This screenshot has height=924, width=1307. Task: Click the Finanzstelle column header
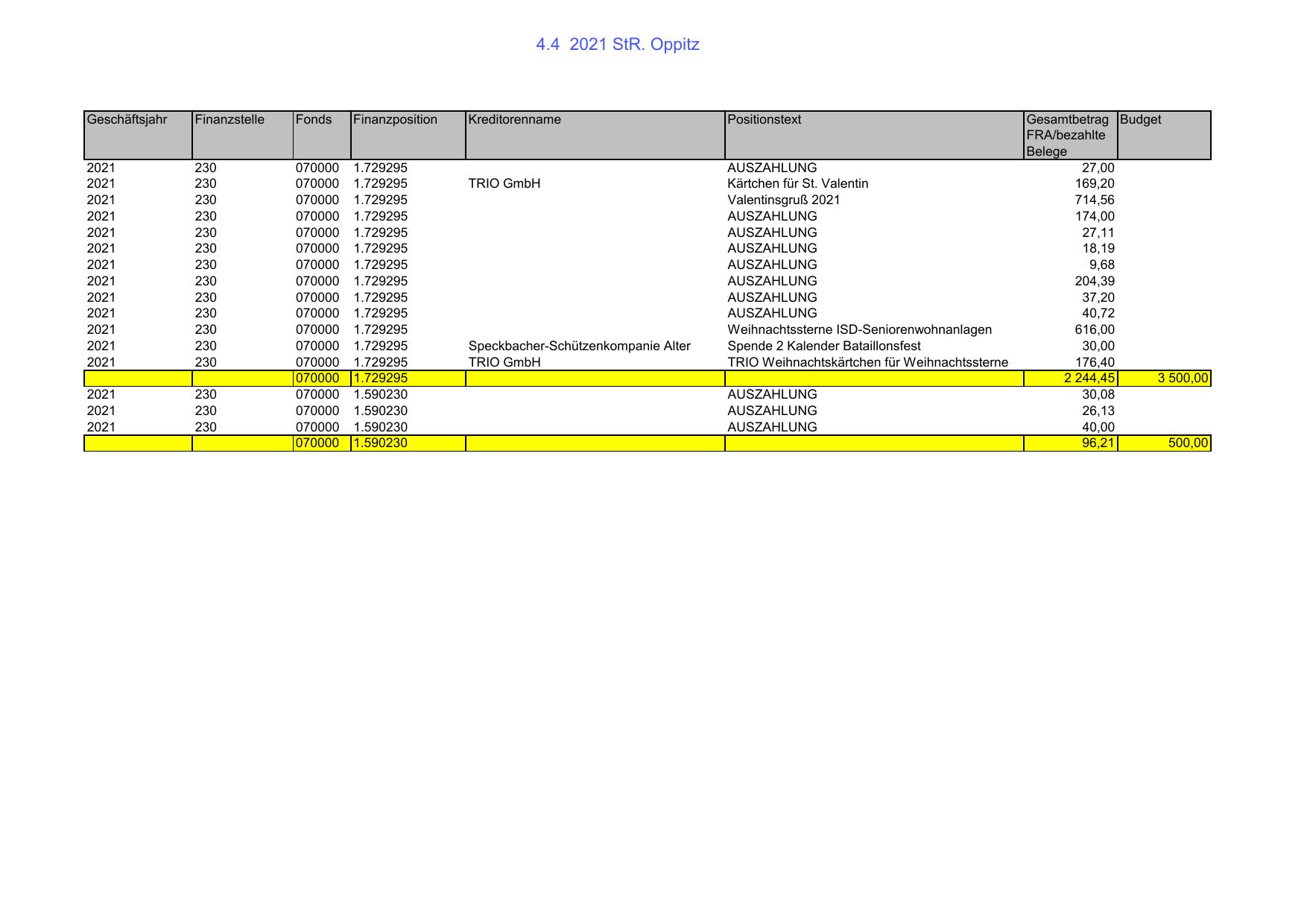click(x=230, y=120)
